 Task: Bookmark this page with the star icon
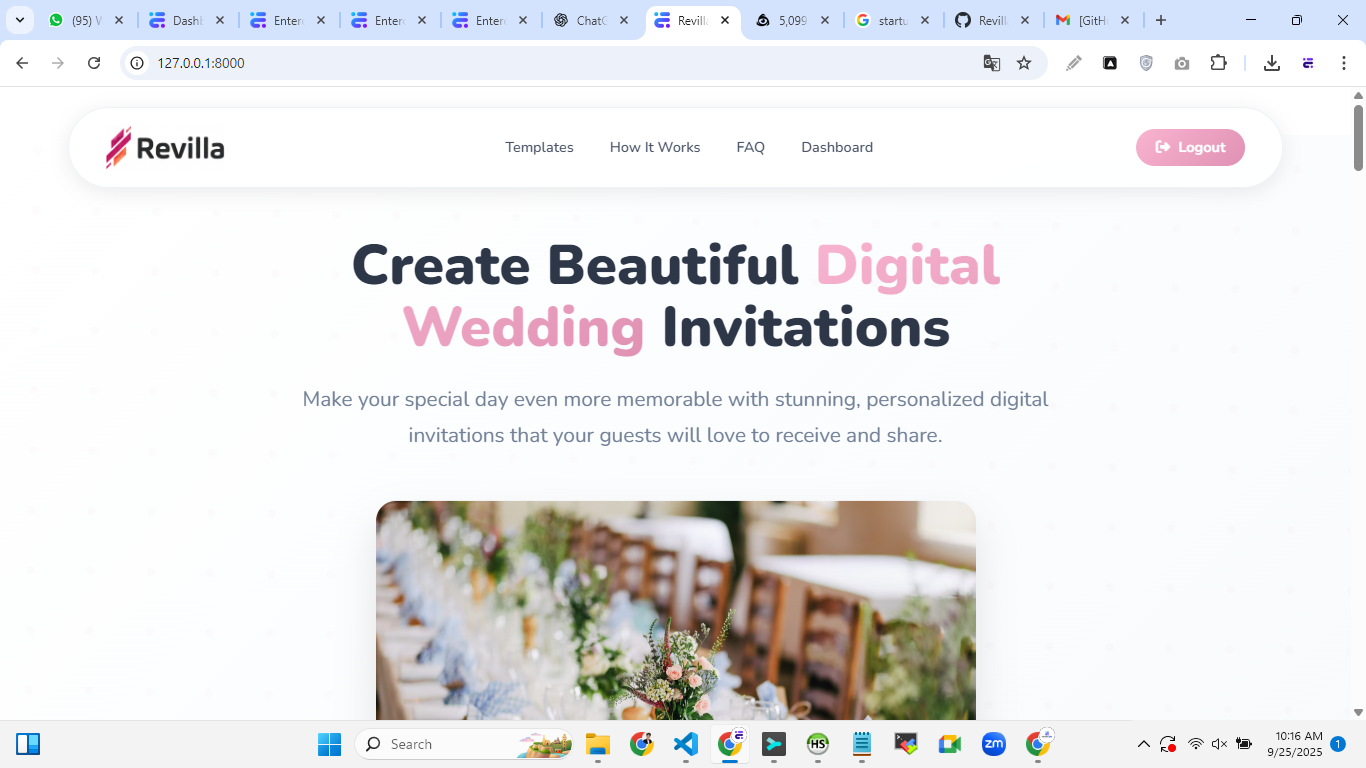click(1024, 63)
